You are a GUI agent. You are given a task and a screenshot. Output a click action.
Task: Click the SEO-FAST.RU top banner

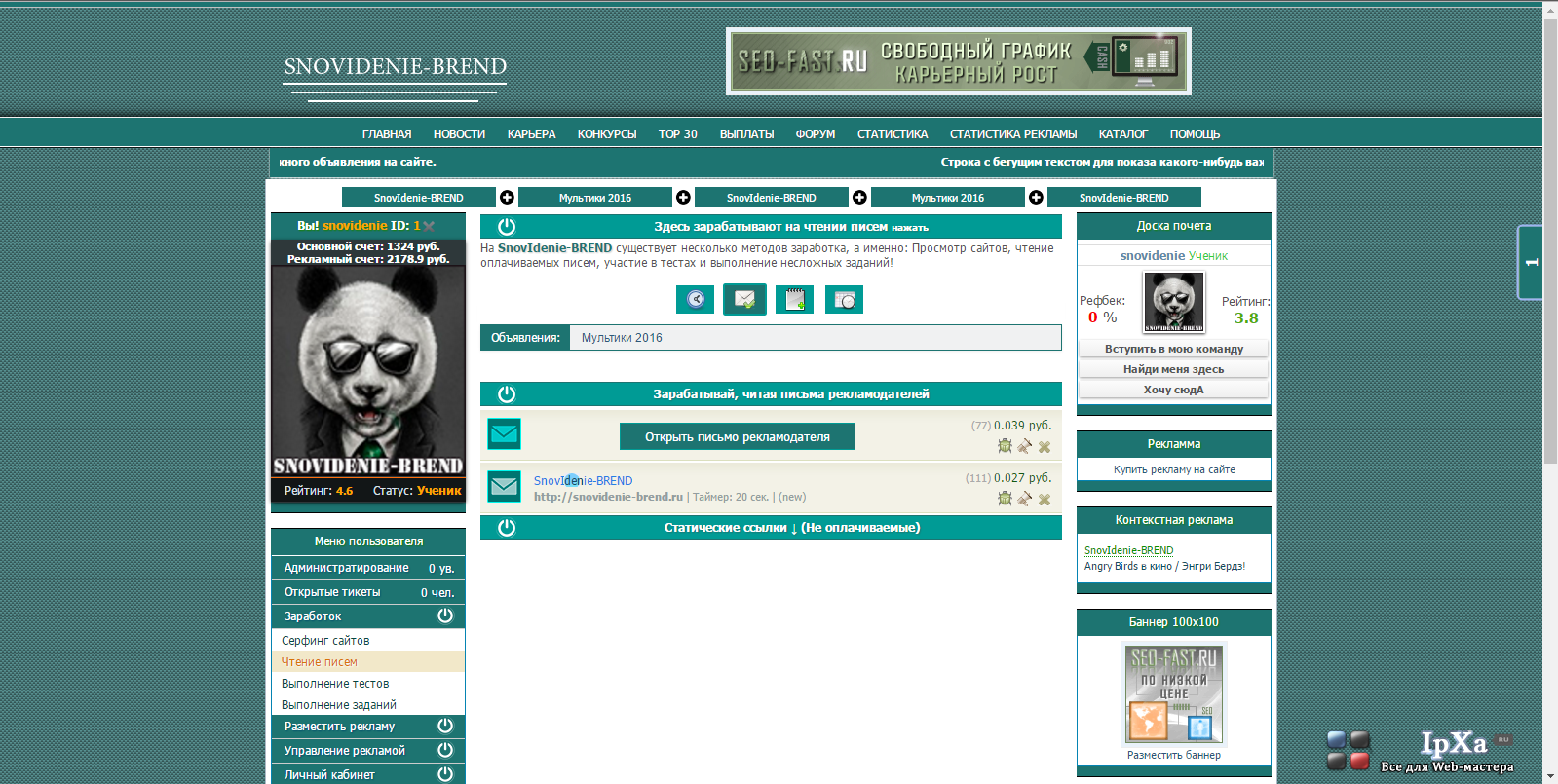[959, 61]
